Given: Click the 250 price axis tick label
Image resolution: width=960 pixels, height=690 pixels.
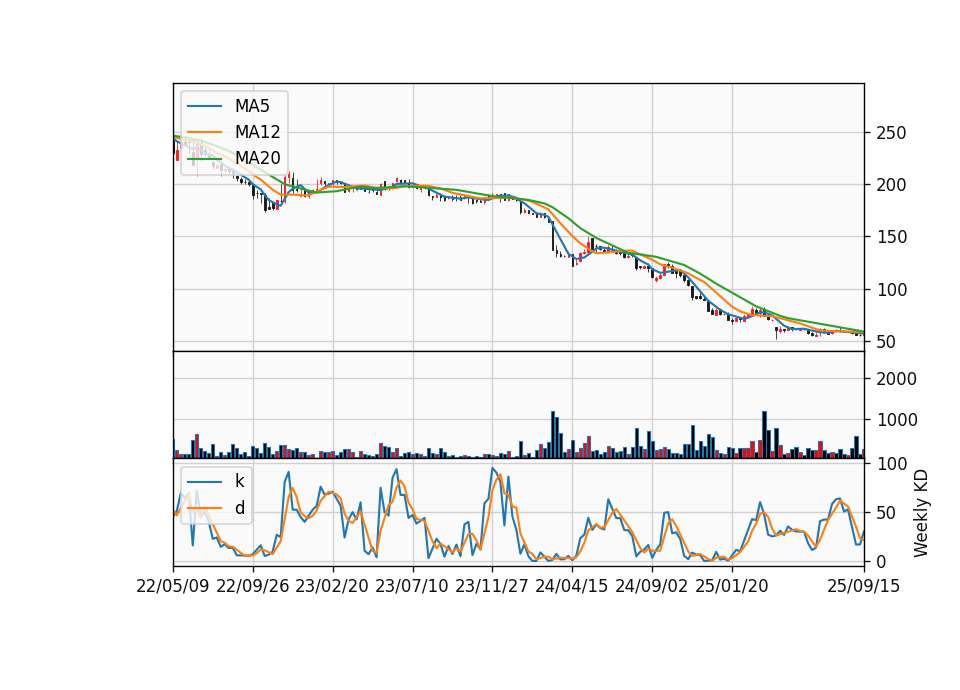Looking at the screenshot, I should click(x=891, y=133).
